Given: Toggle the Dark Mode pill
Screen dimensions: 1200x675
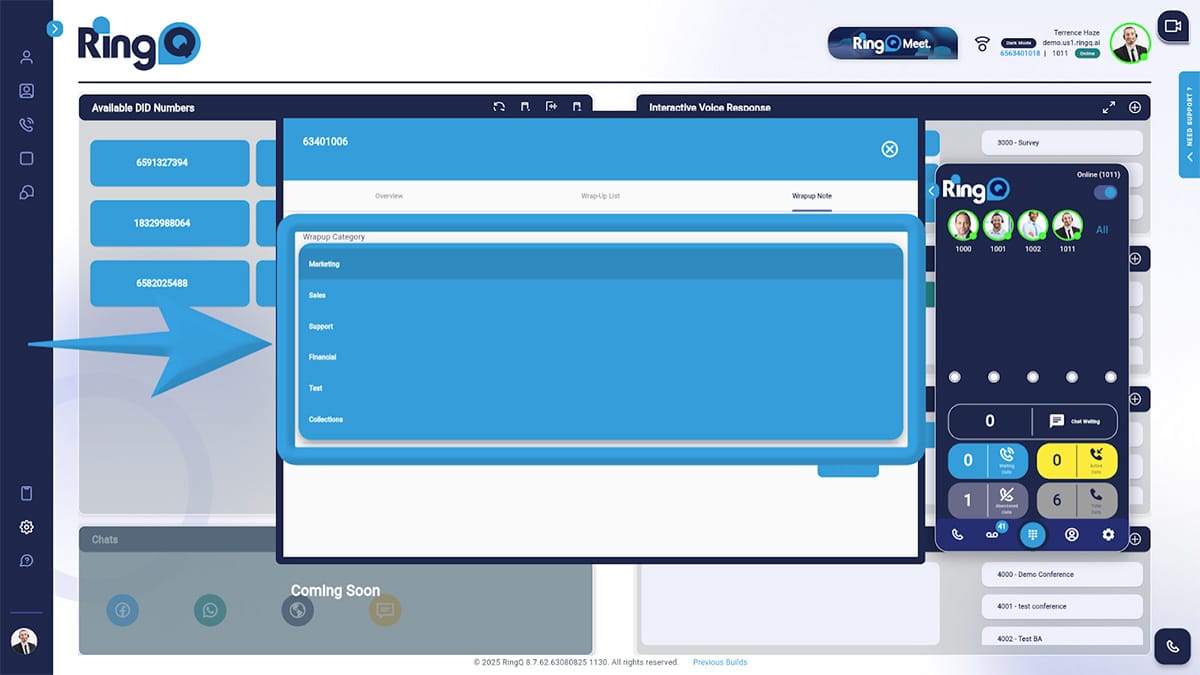Looking at the screenshot, I should pyautogui.click(x=1018, y=43).
